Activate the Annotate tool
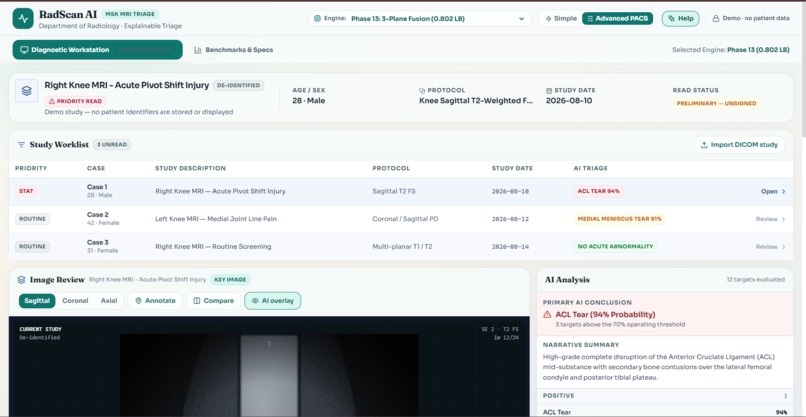 [155, 301]
